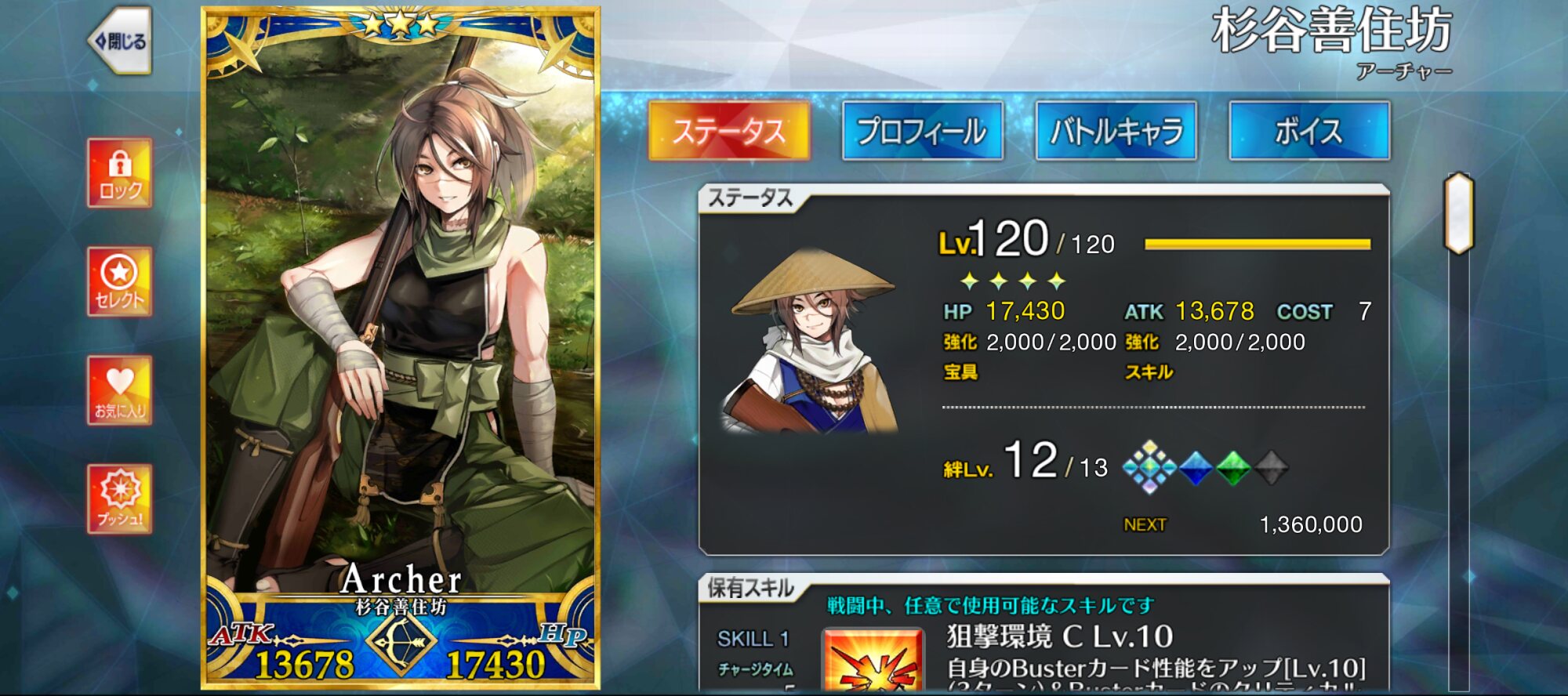Screen dimensions: 1568x696
Task: Tap the straw-hat character portrait thumbnail
Action: (811, 343)
